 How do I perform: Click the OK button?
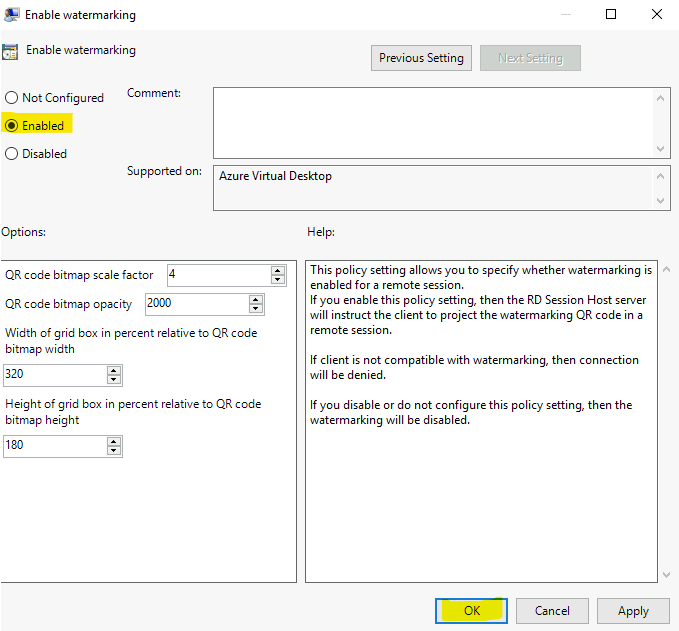472,610
